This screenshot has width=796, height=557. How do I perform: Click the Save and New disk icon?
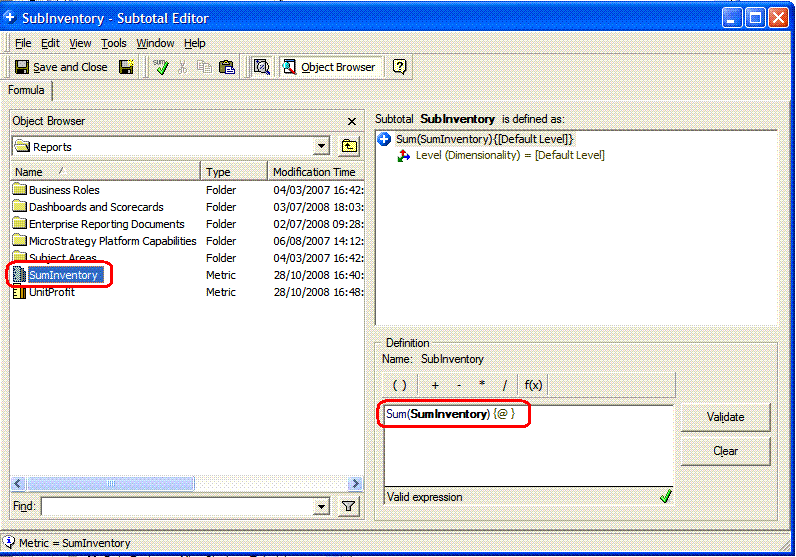[126, 67]
